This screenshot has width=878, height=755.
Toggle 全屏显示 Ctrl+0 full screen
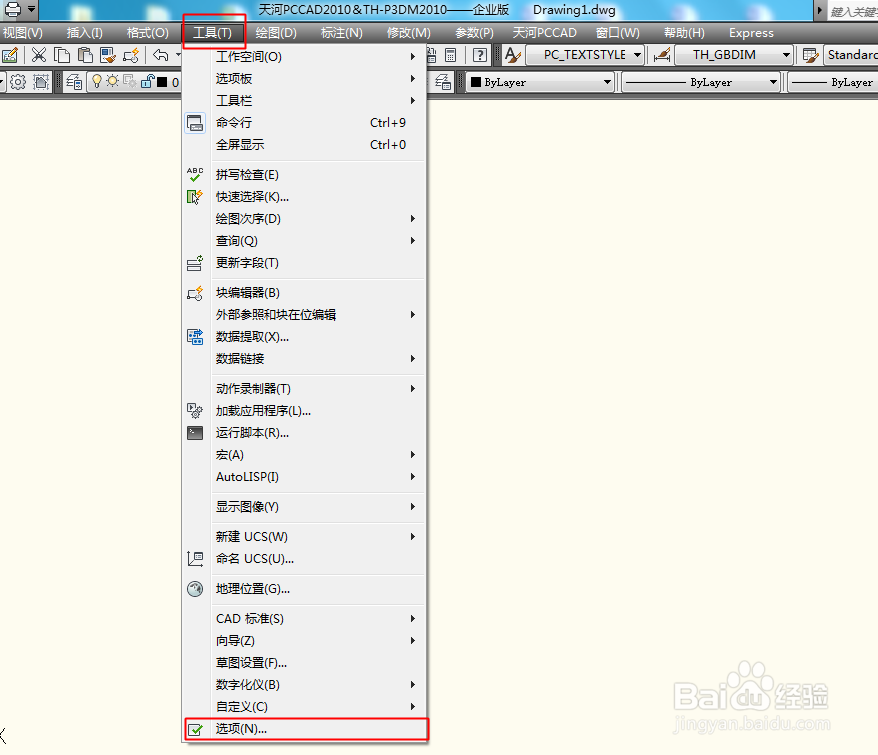[x=305, y=145]
